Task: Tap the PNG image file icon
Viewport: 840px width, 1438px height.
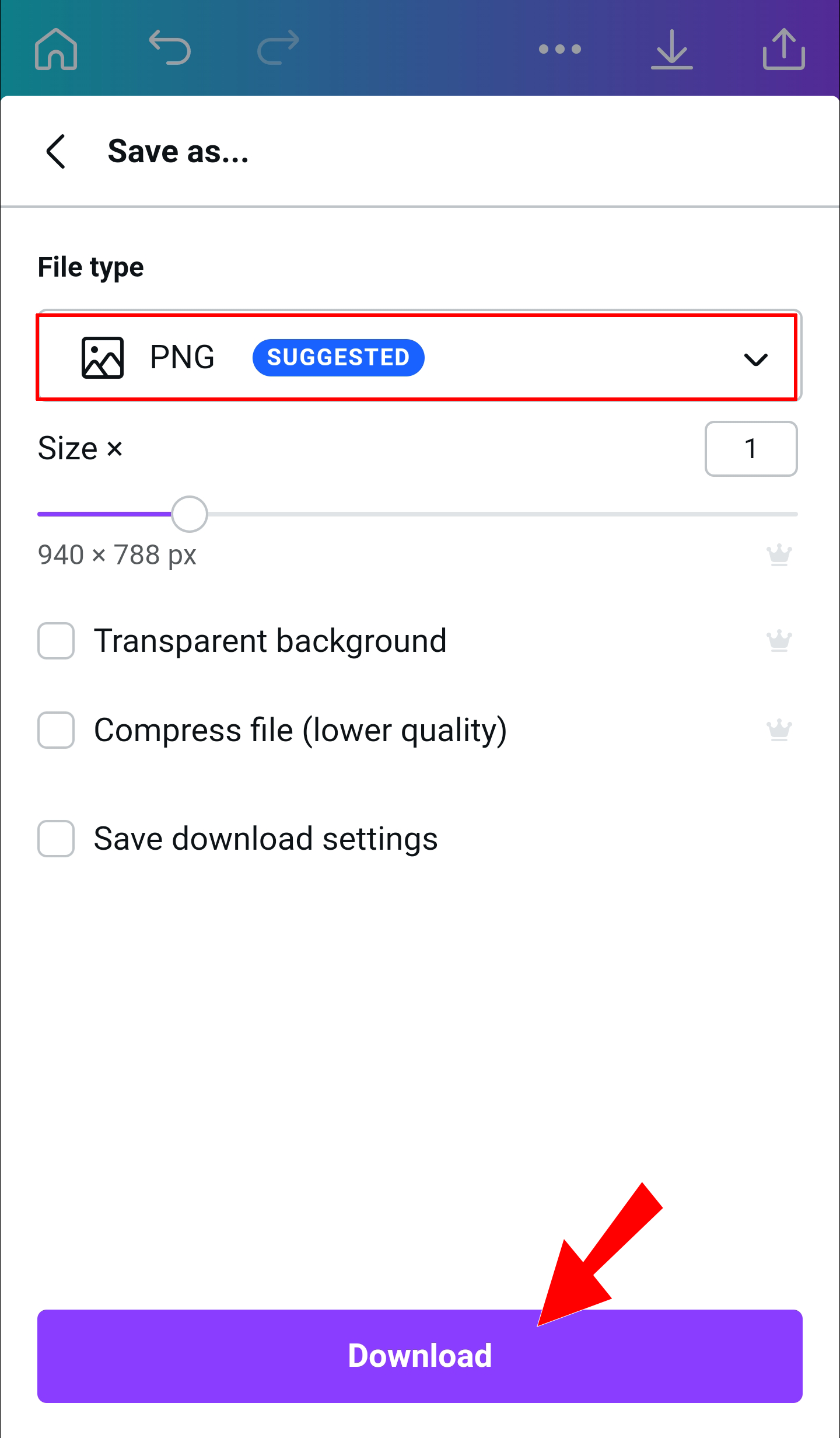Action: click(103, 358)
